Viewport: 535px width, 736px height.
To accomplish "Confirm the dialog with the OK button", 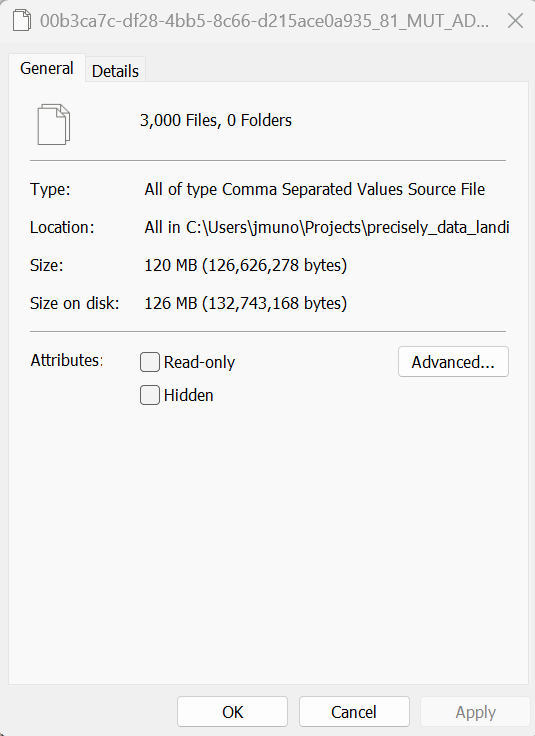I will tap(232, 712).
